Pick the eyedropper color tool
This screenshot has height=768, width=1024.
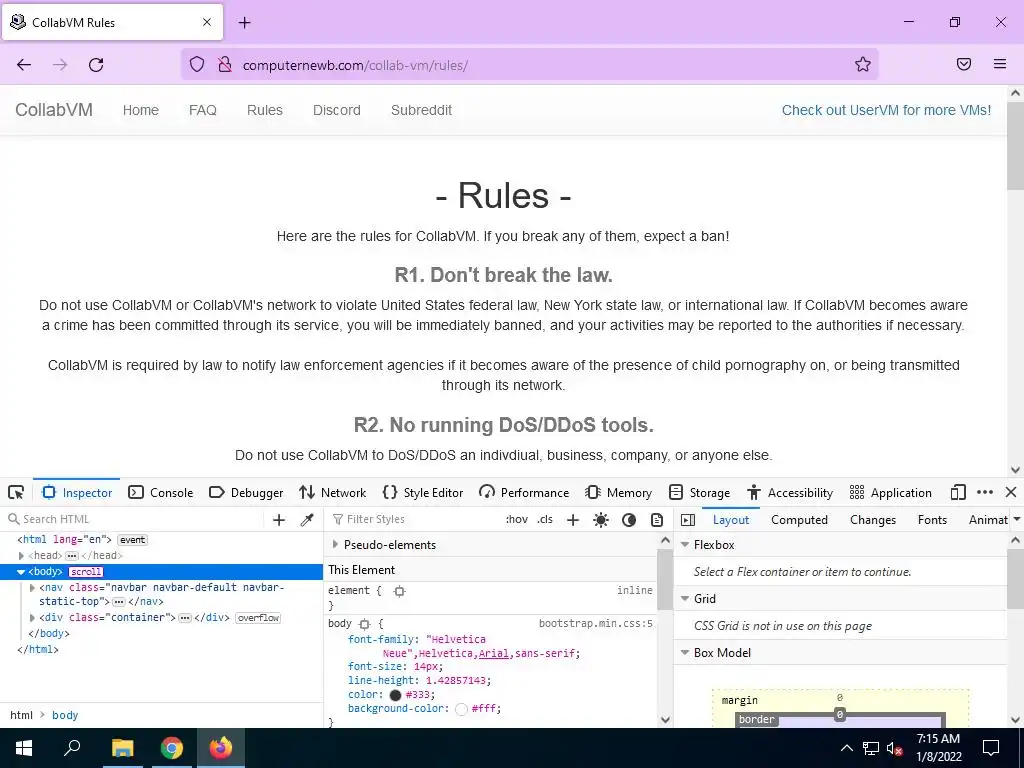[x=307, y=520]
